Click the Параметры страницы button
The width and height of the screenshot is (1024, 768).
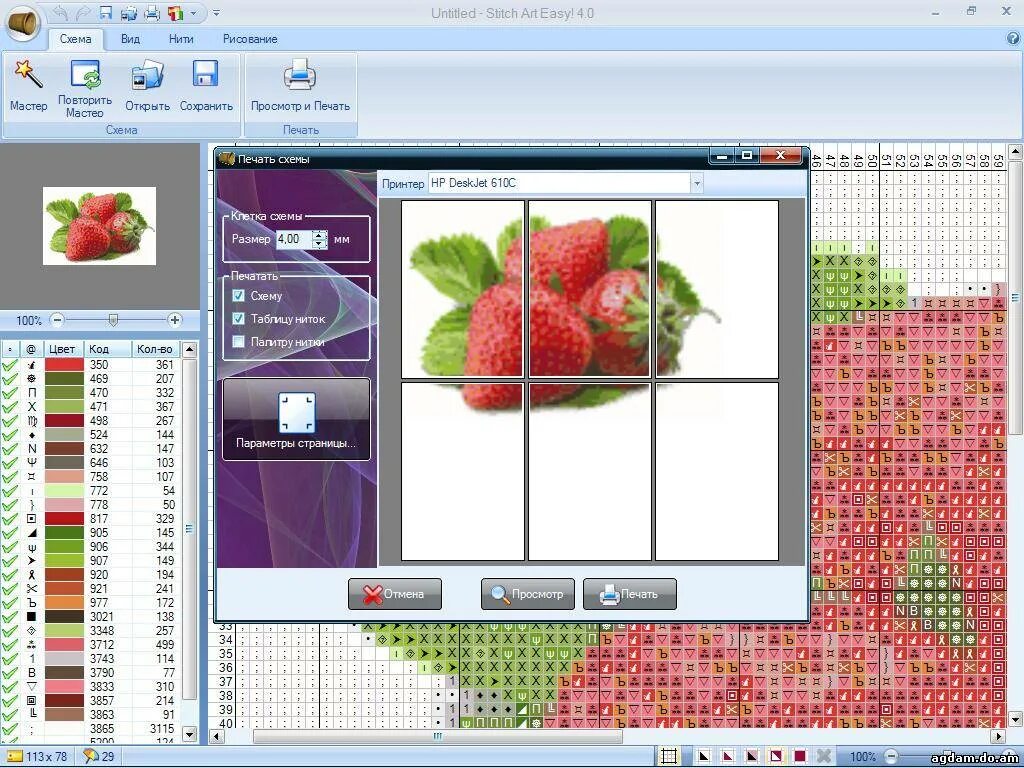coord(296,418)
